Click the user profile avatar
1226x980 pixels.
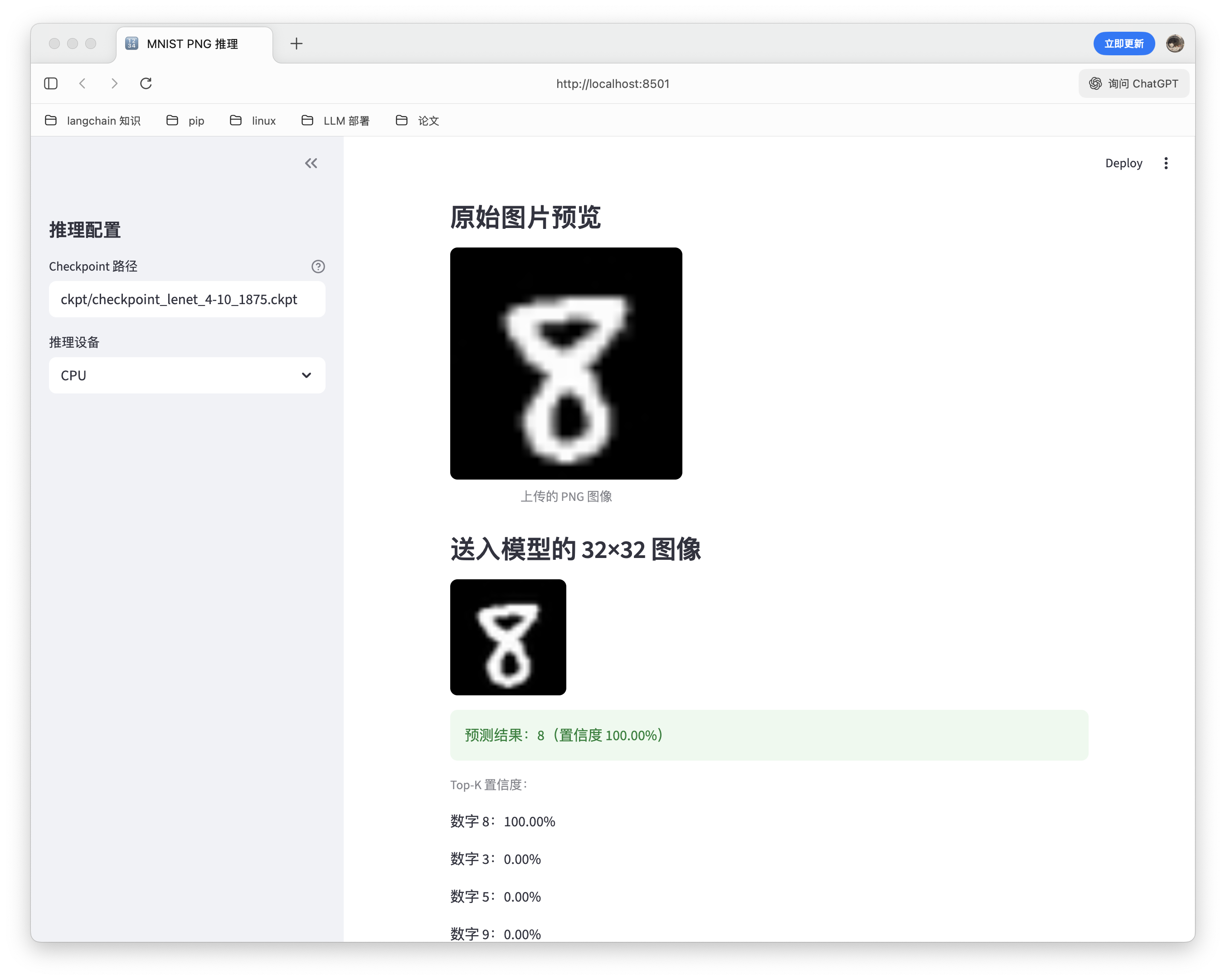[x=1175, y=44]
